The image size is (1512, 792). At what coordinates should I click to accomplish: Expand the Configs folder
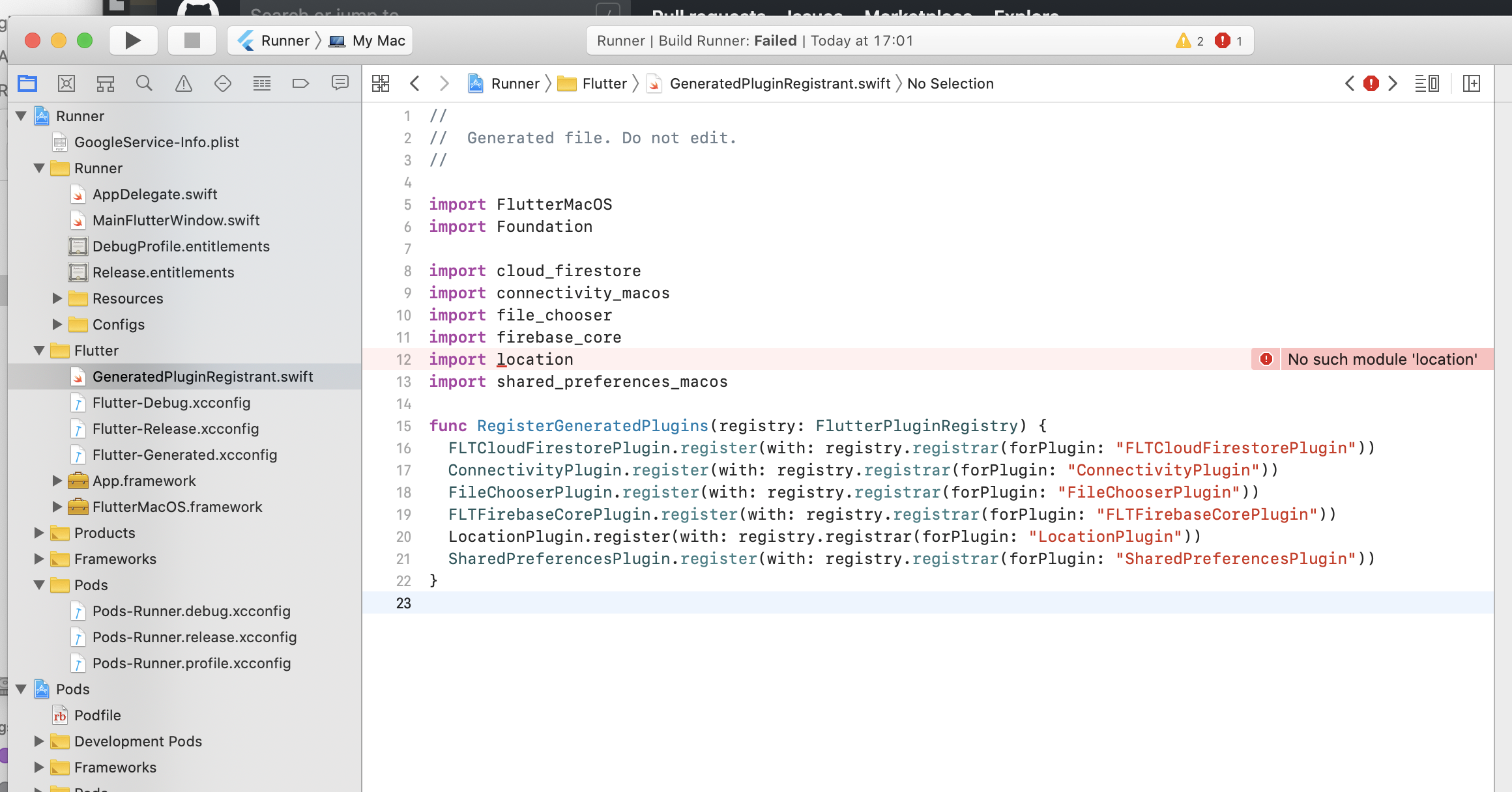point(57,324)
